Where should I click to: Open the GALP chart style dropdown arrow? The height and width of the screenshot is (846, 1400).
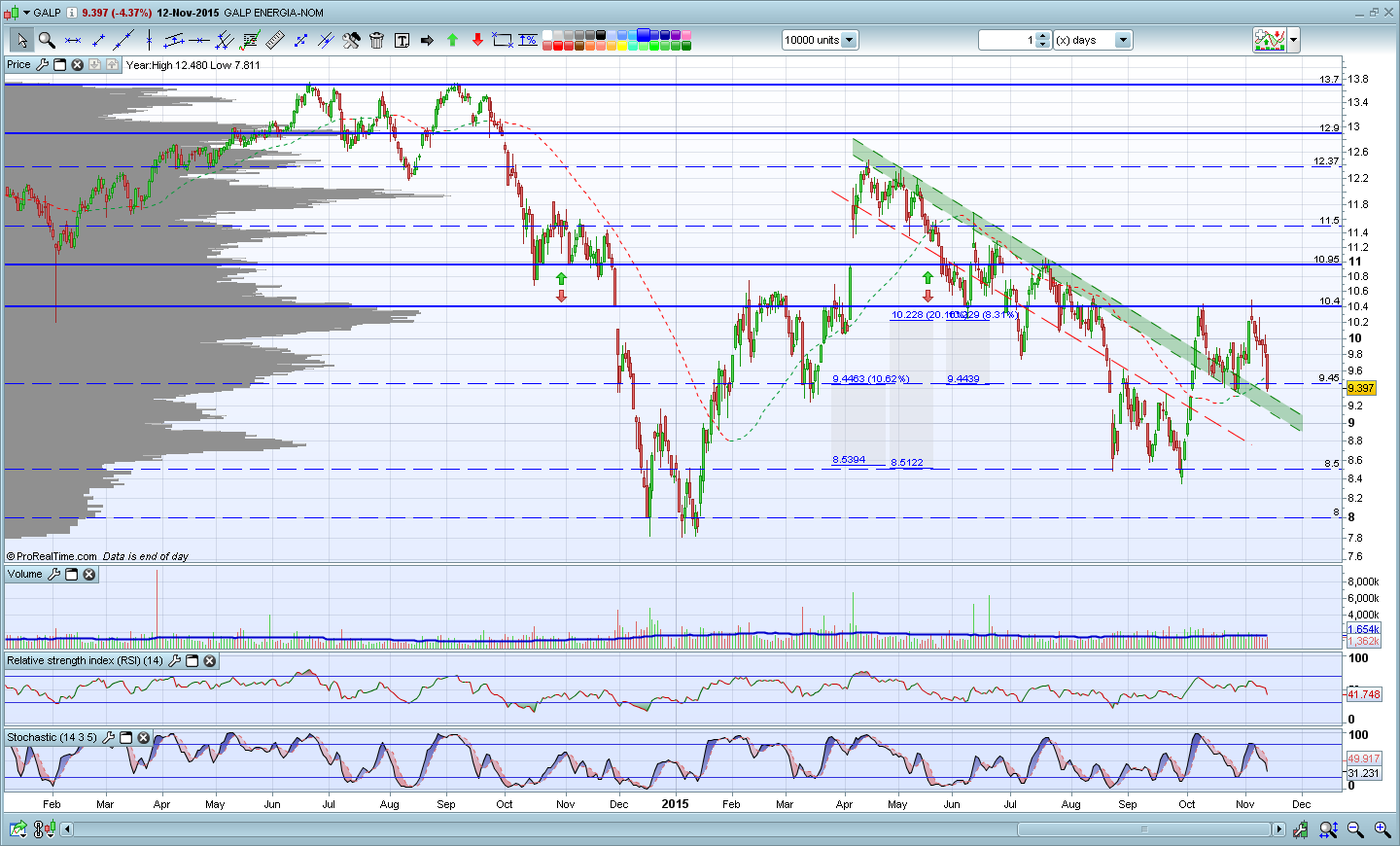[26, 13]
